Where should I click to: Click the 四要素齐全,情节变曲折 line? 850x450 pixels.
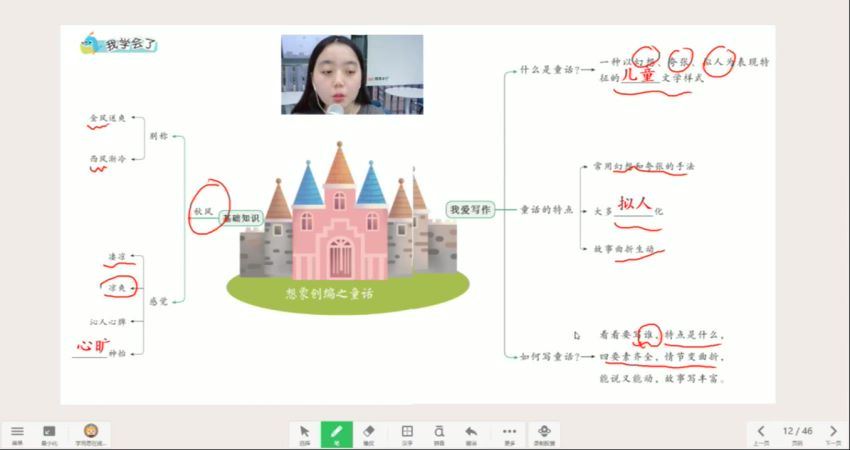pyautogui.click(x=662, y=357)
